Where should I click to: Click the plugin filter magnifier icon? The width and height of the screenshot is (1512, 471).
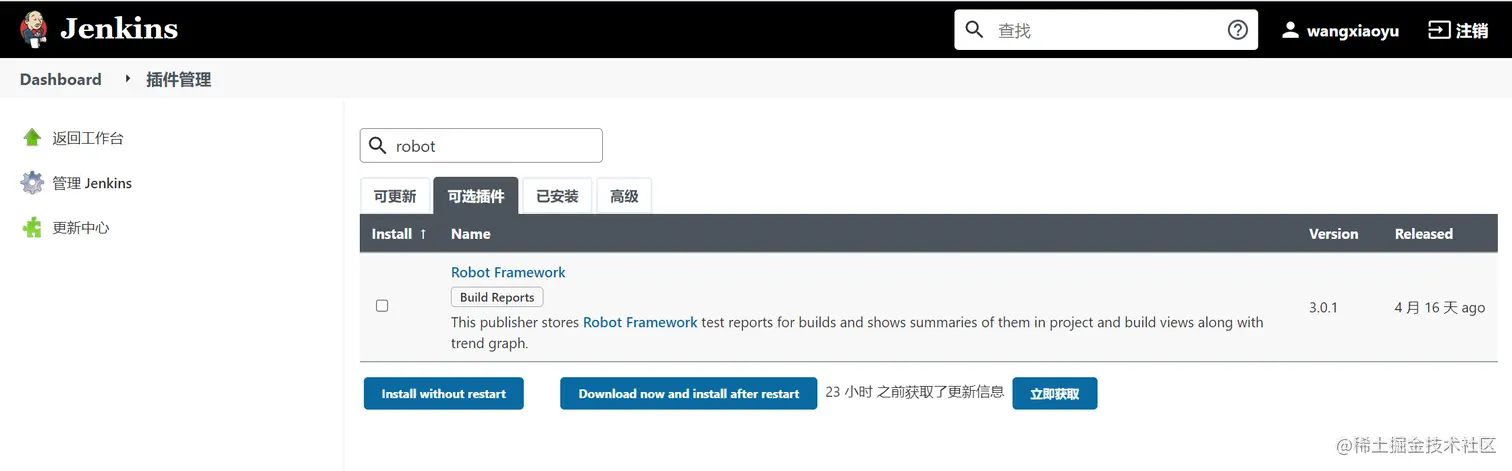coord(377,146)
